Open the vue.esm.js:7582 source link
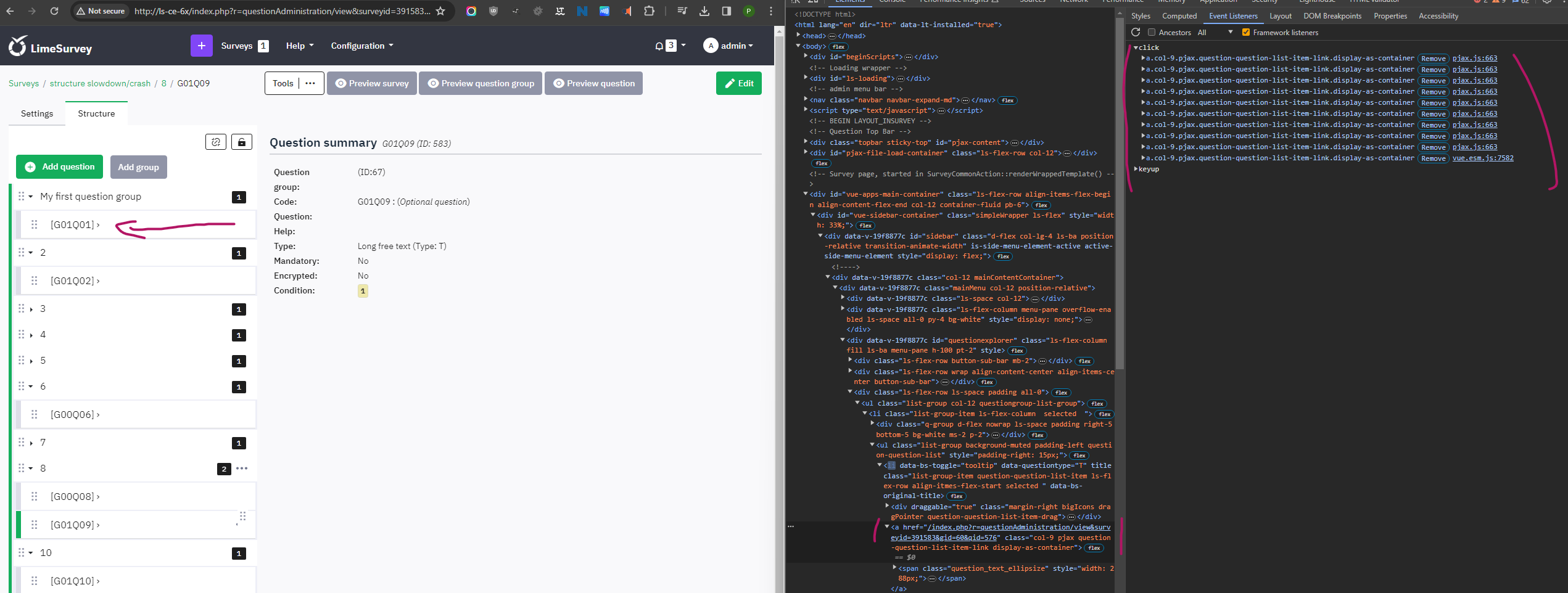 (x=1482, y=158)
